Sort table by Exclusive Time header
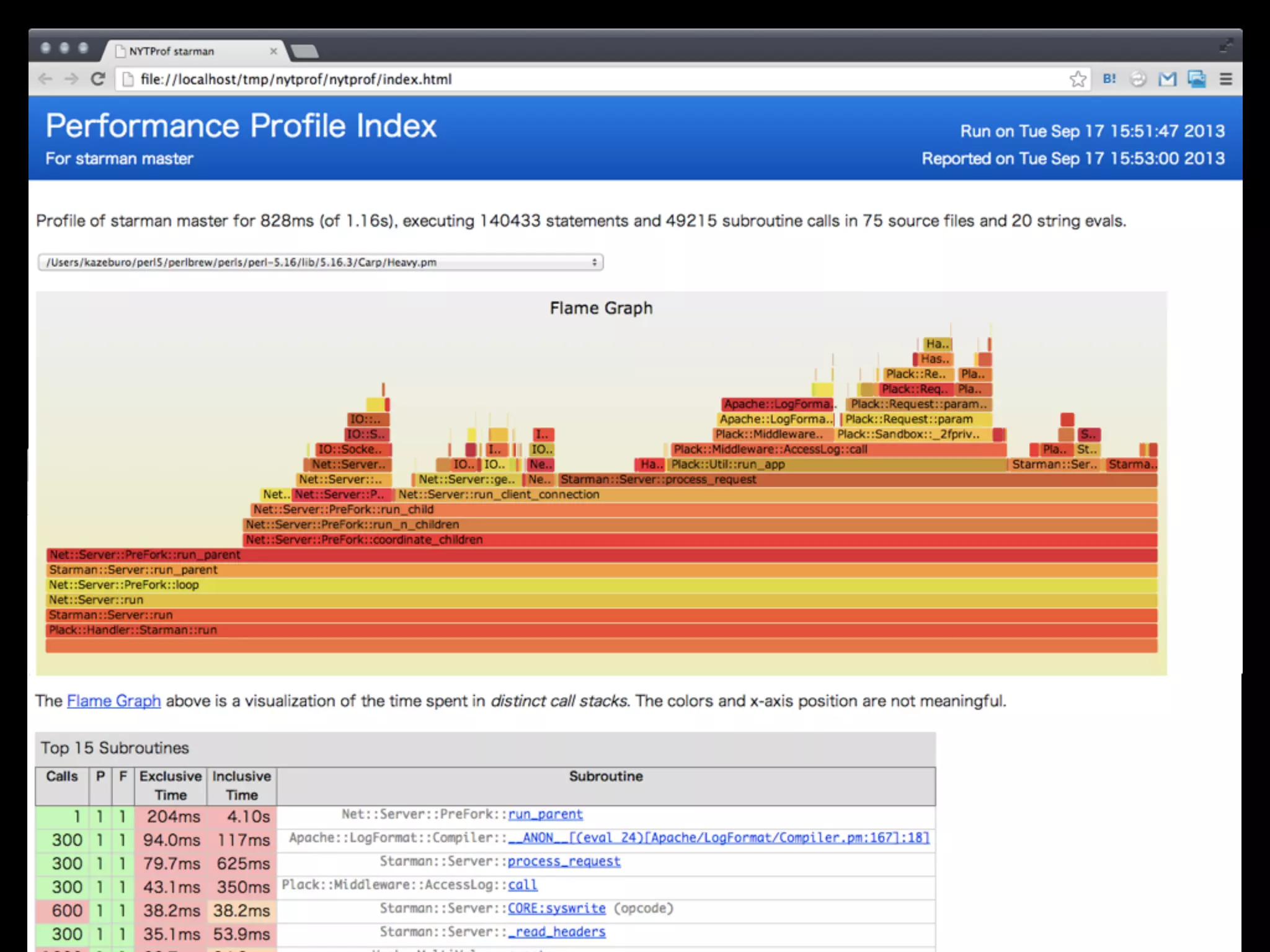 tap(171, 785)
